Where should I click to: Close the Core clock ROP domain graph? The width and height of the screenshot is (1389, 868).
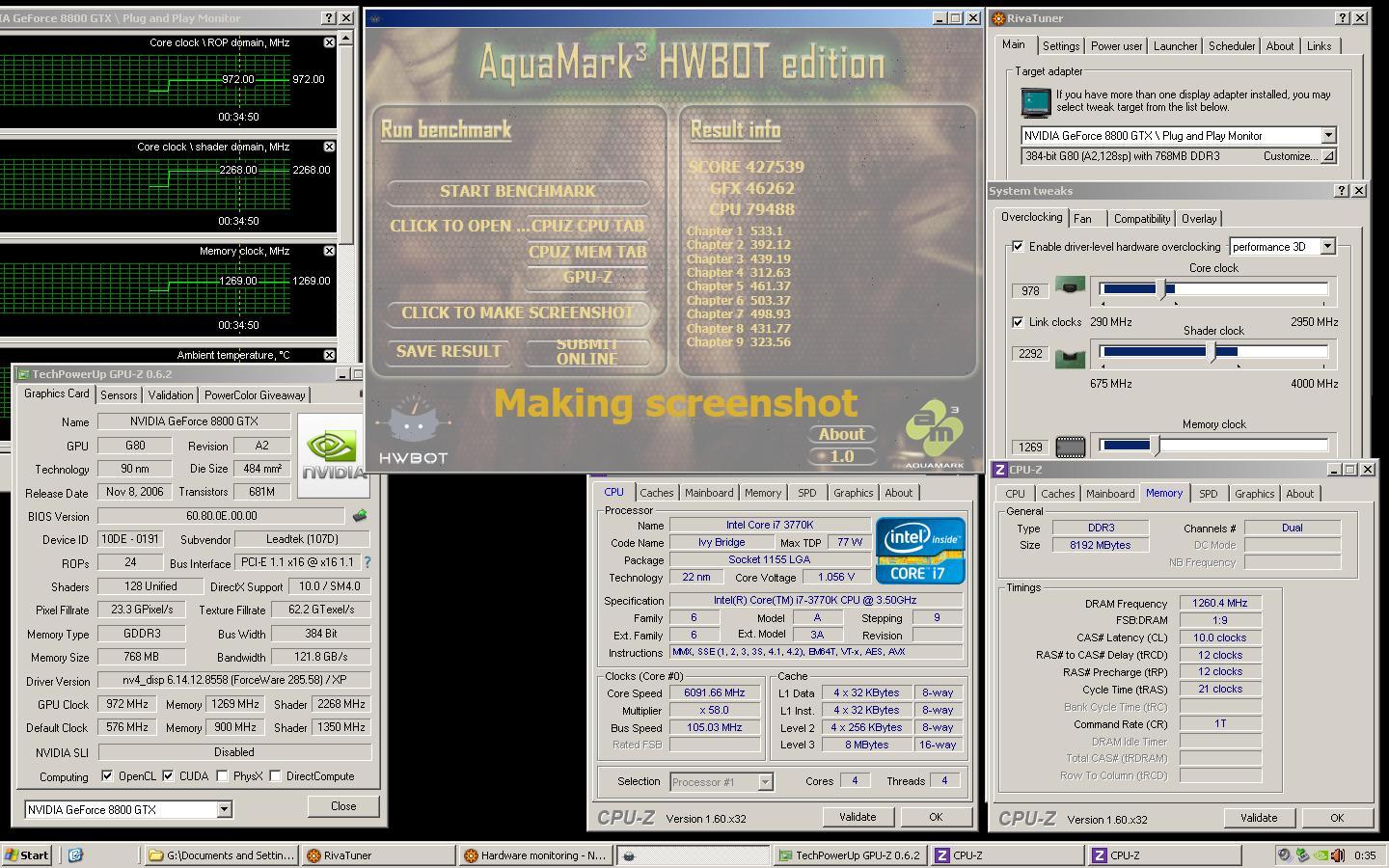[x=329, y=42]
